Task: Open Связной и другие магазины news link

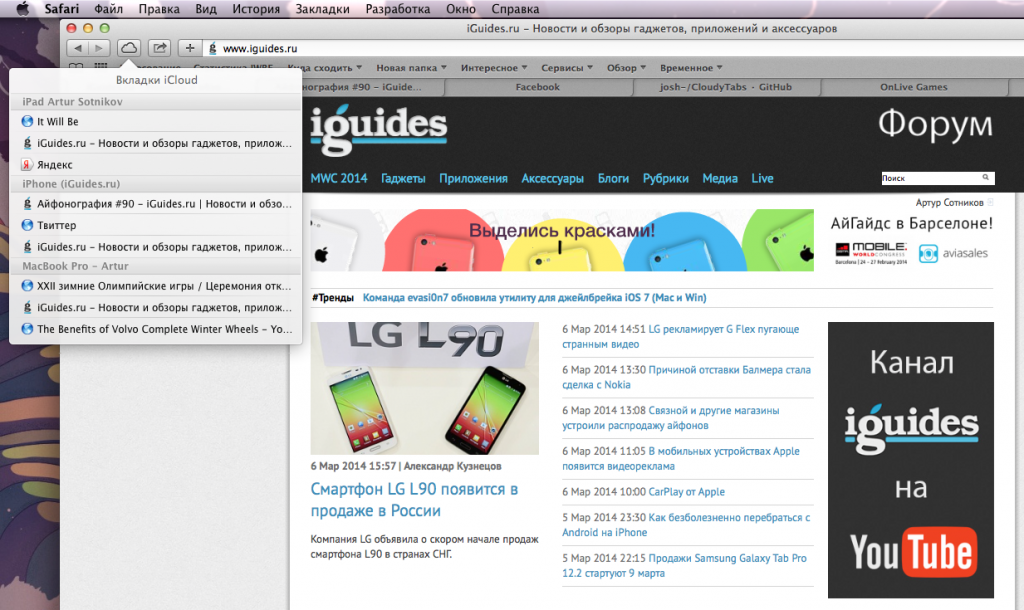Action: click(x=671, y=418)
